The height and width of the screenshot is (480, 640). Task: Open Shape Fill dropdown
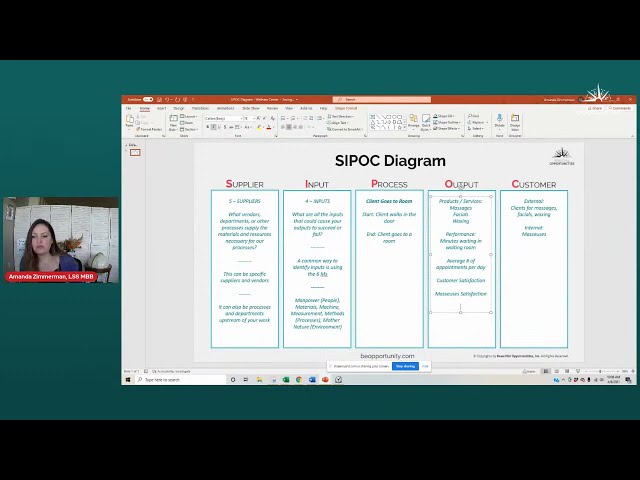click(444, 116)
